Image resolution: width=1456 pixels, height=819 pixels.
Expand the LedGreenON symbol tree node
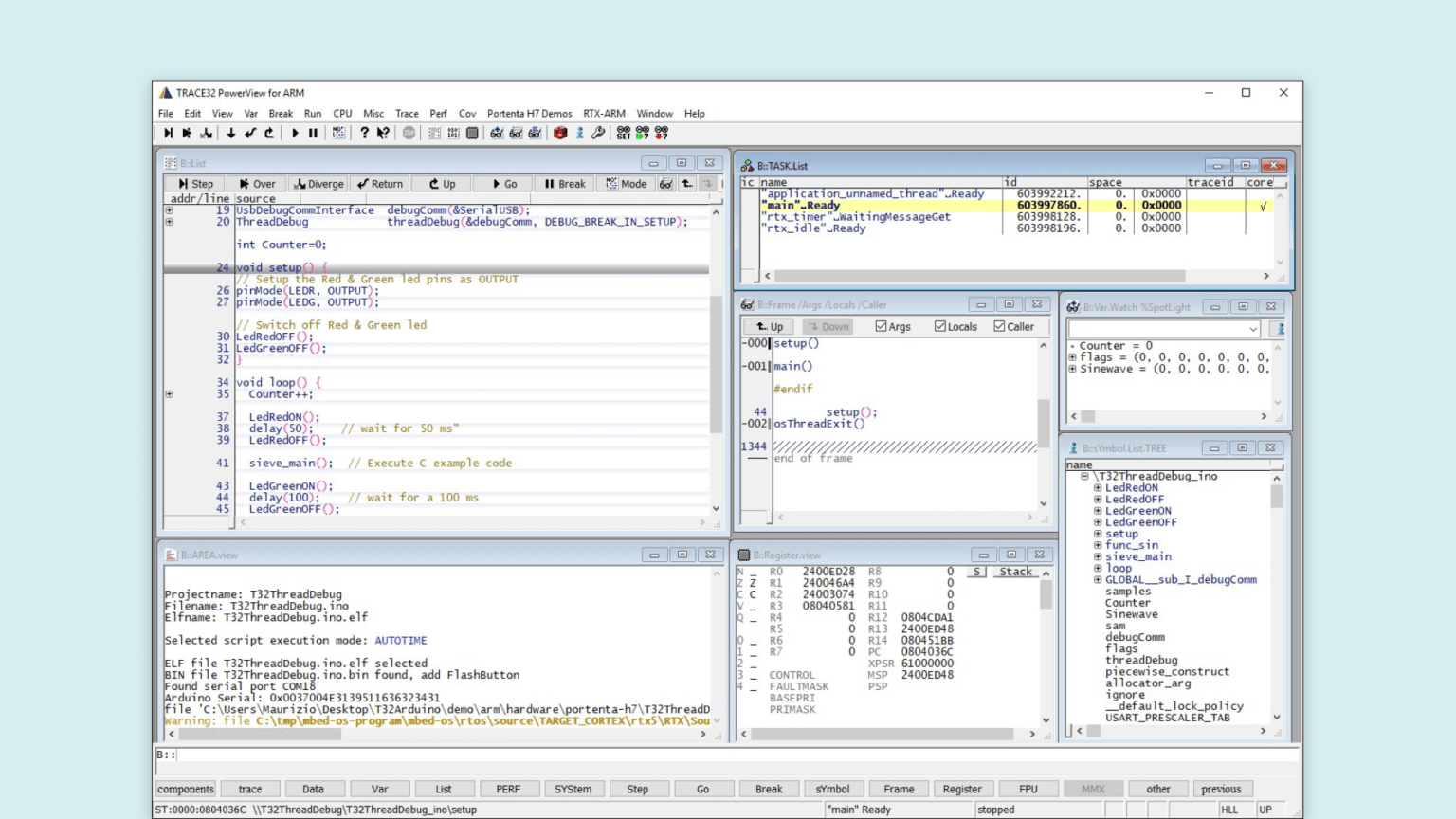pyautogui.click(x=1098, y=511)
